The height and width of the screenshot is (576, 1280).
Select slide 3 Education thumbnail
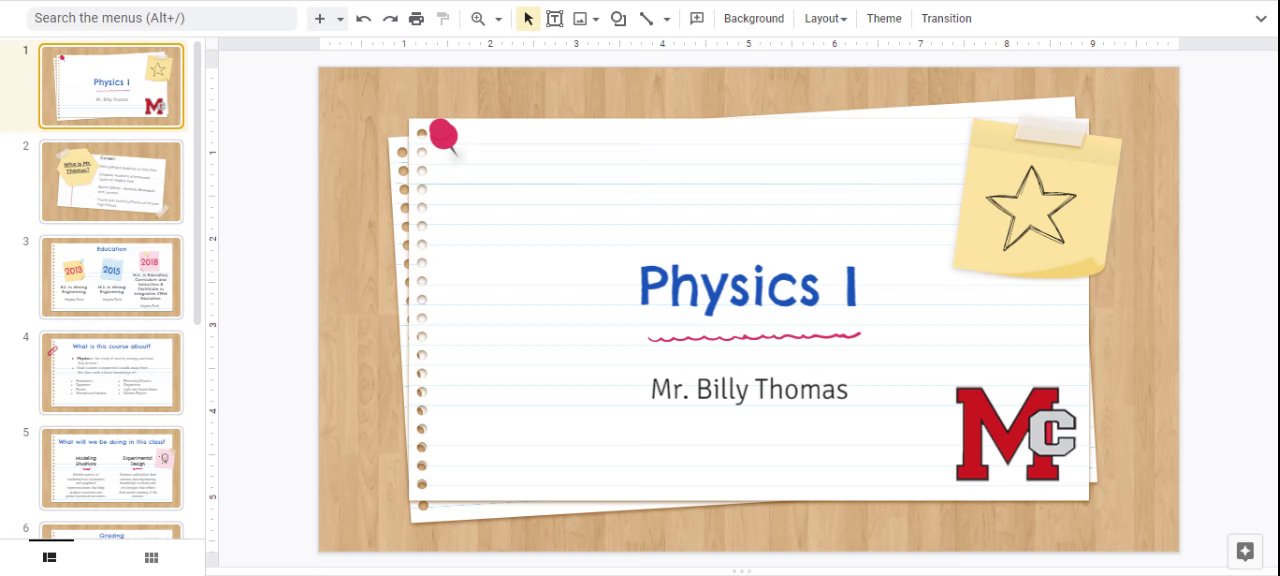(x=111, y=277)
